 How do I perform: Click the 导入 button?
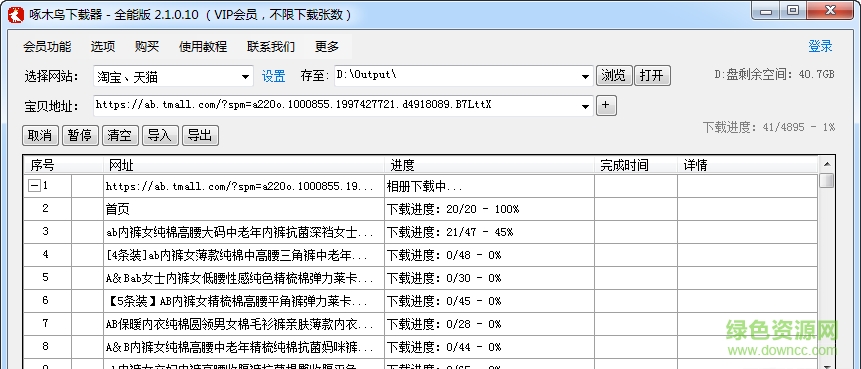point(160,136)
